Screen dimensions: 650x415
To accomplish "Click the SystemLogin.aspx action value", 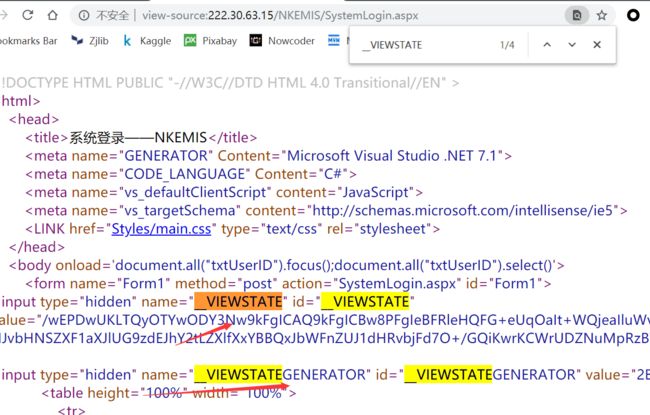I will coord(397,284).
